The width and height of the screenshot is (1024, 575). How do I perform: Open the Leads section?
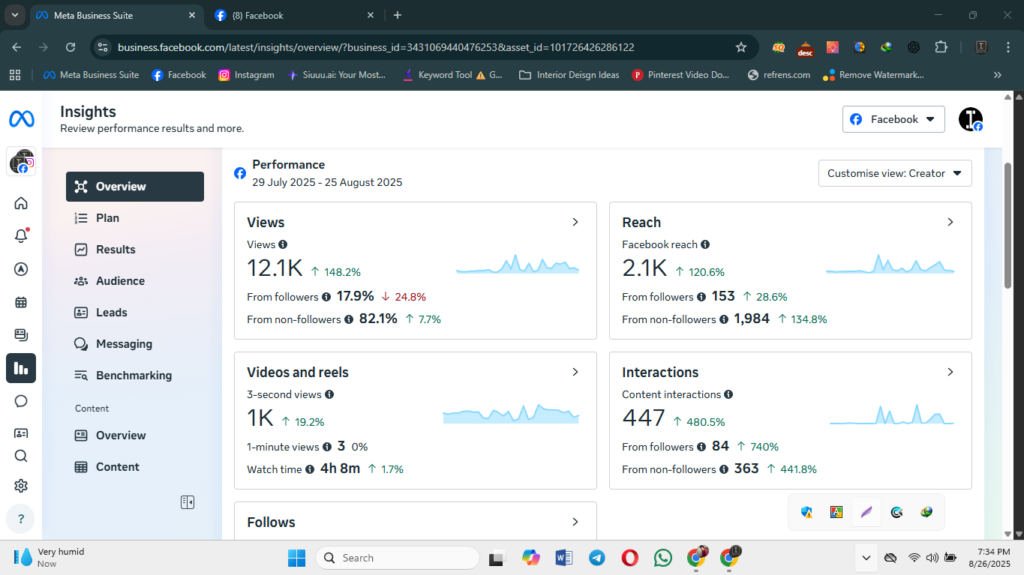click(135, 312)
